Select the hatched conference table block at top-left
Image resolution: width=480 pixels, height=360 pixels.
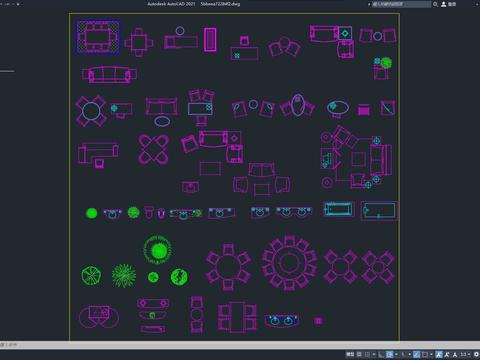click(98, 37)
